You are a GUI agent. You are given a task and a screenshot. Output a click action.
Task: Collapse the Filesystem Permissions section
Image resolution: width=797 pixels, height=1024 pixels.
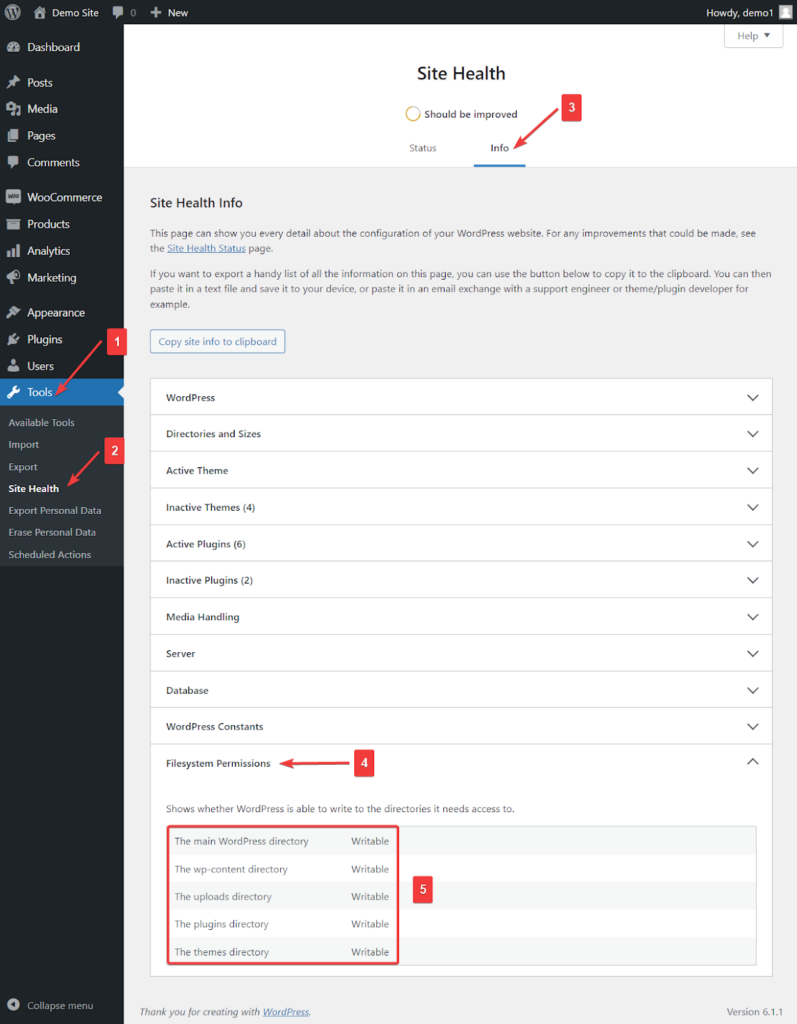(461, 763)
